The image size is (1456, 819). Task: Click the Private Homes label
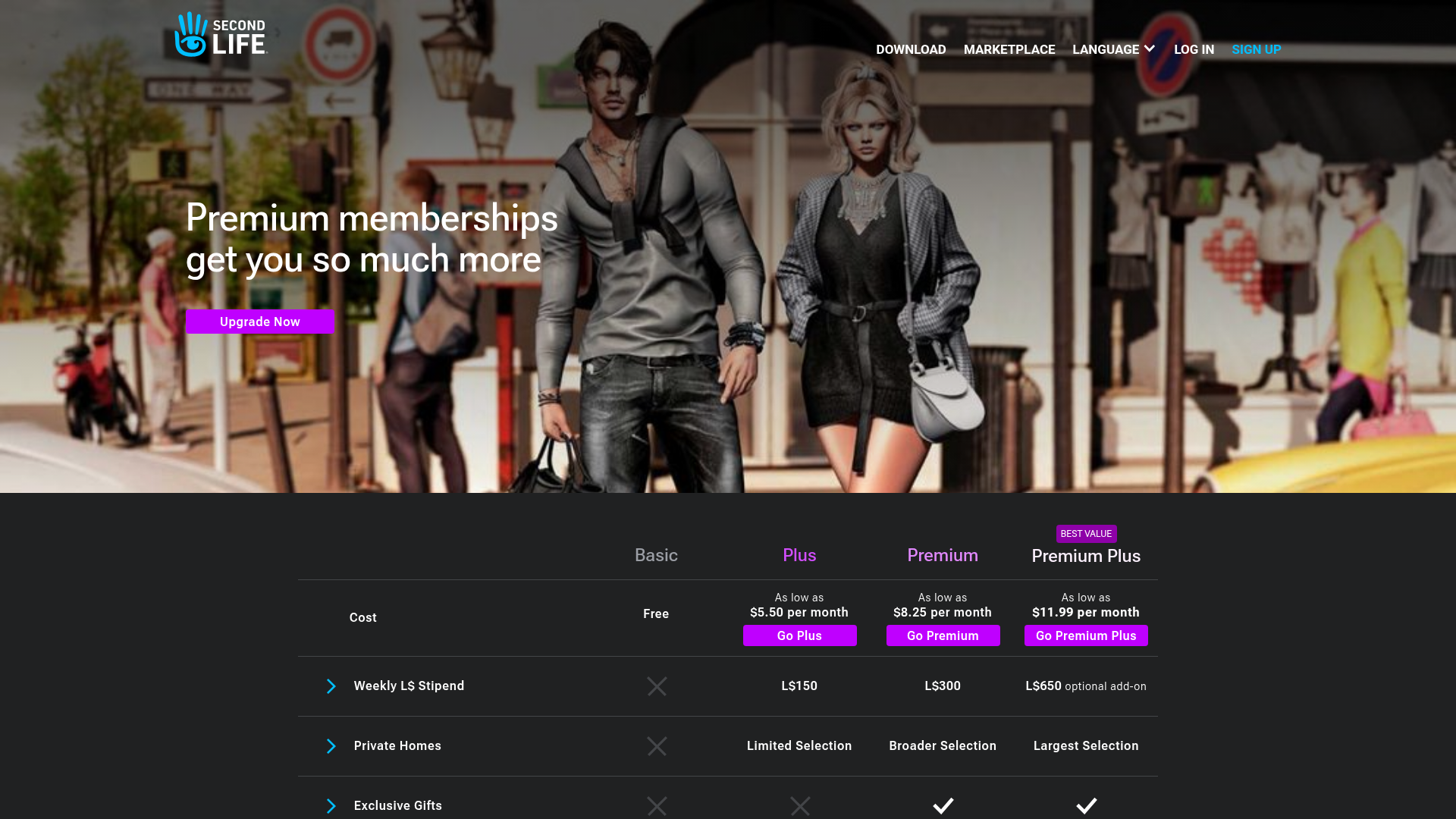(x=397, y=745)
